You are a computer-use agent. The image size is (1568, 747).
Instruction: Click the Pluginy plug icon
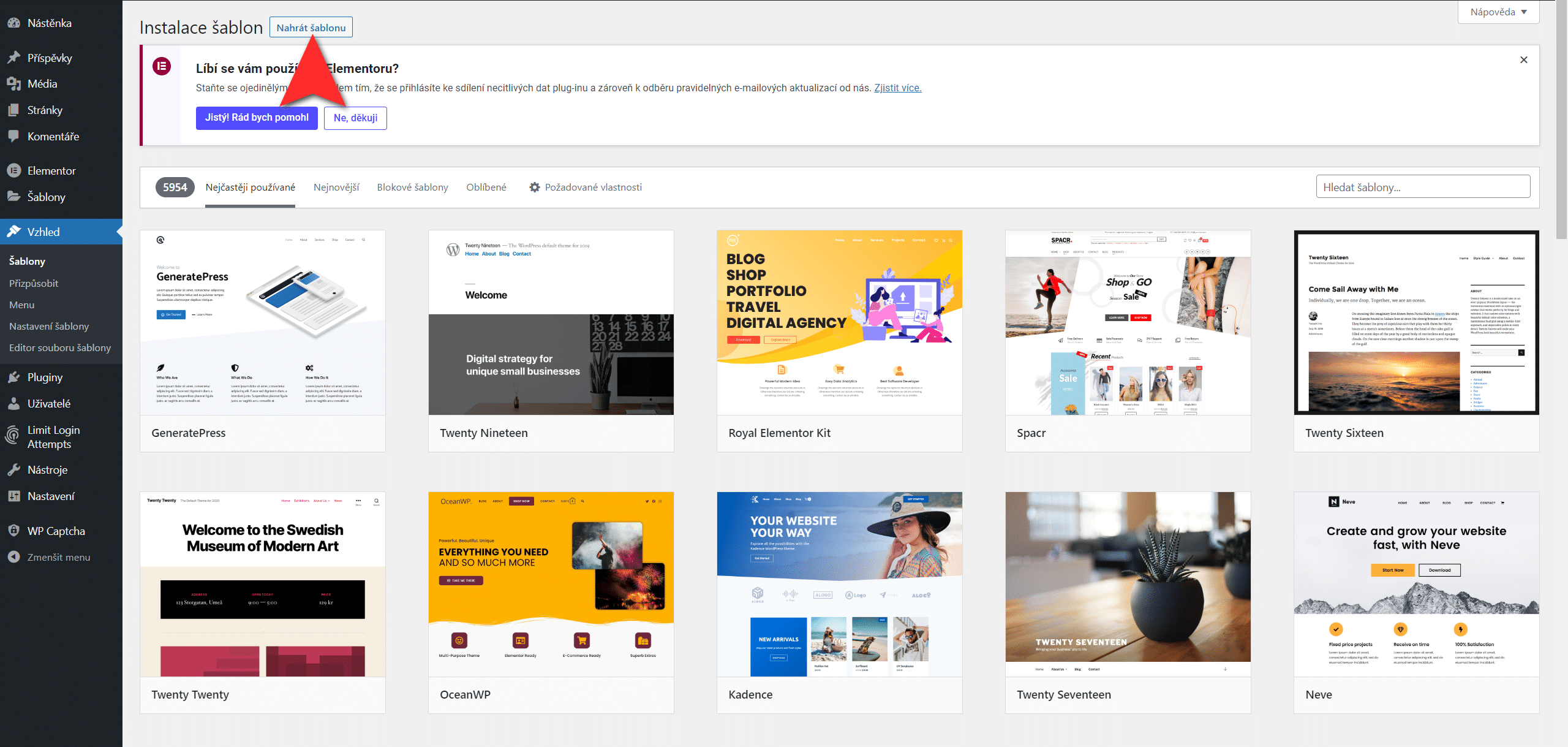coord(13,377)
